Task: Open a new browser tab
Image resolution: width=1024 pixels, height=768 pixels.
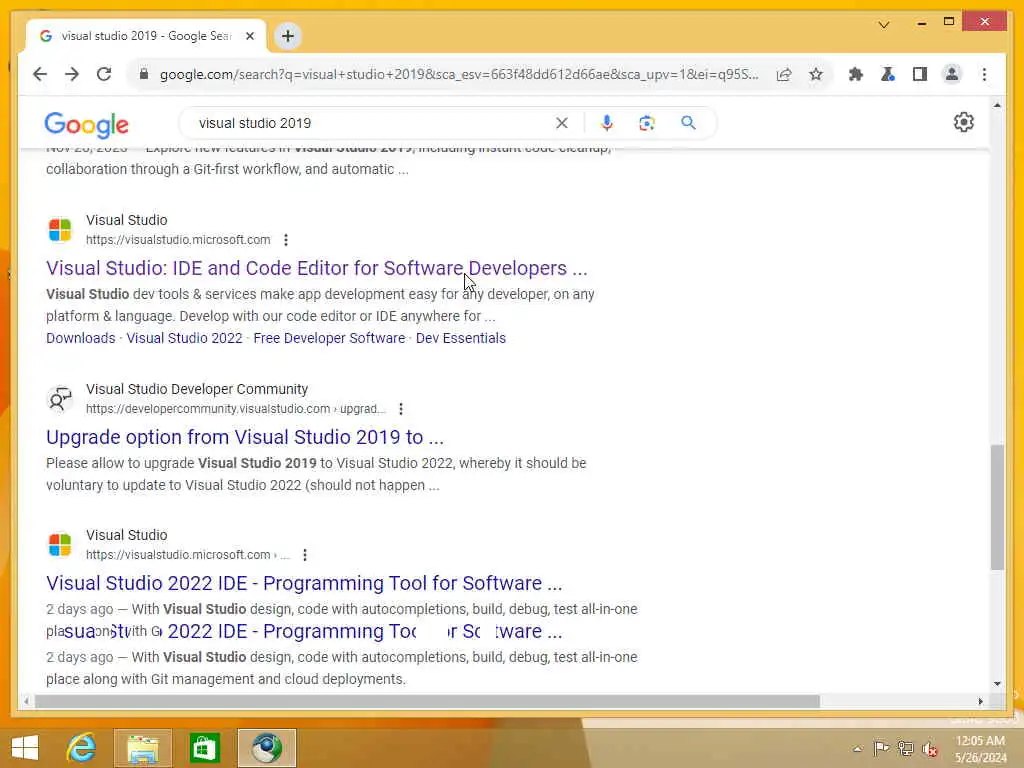Action: tap(288, 36)
